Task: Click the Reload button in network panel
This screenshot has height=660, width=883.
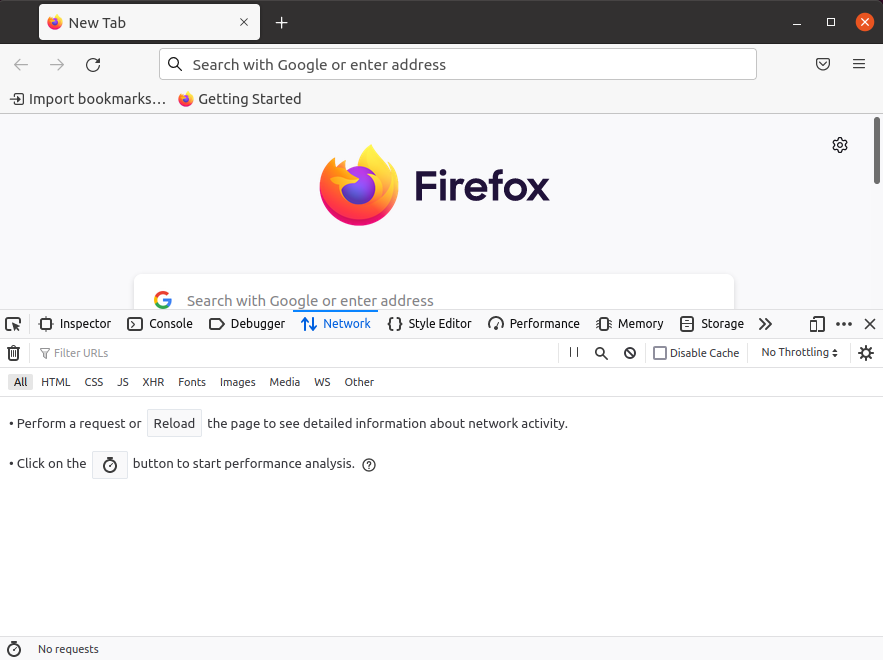Action: (174, 423)
